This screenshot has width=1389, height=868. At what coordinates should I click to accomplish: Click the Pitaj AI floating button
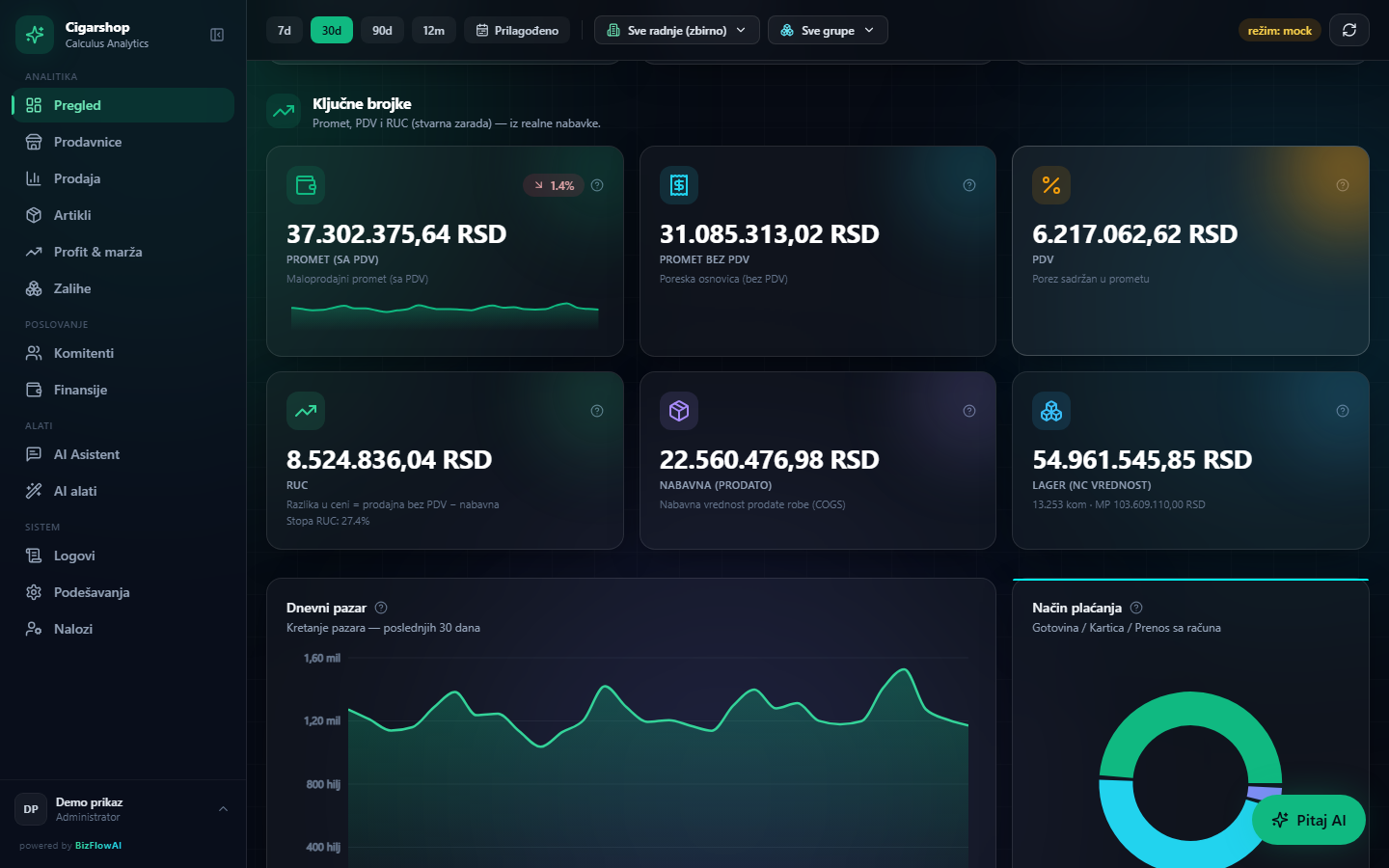1309,820
